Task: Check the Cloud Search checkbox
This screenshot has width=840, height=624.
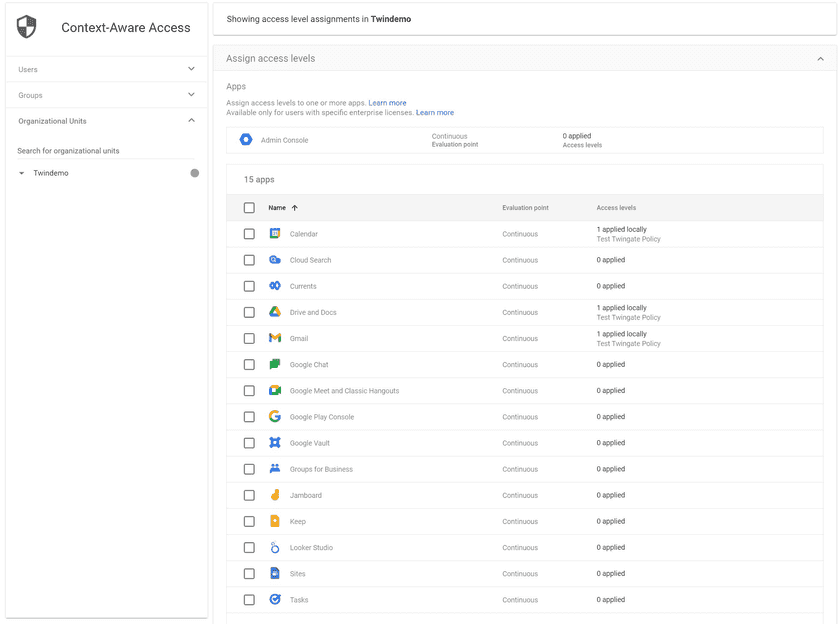Action: [x=249, y=260]
